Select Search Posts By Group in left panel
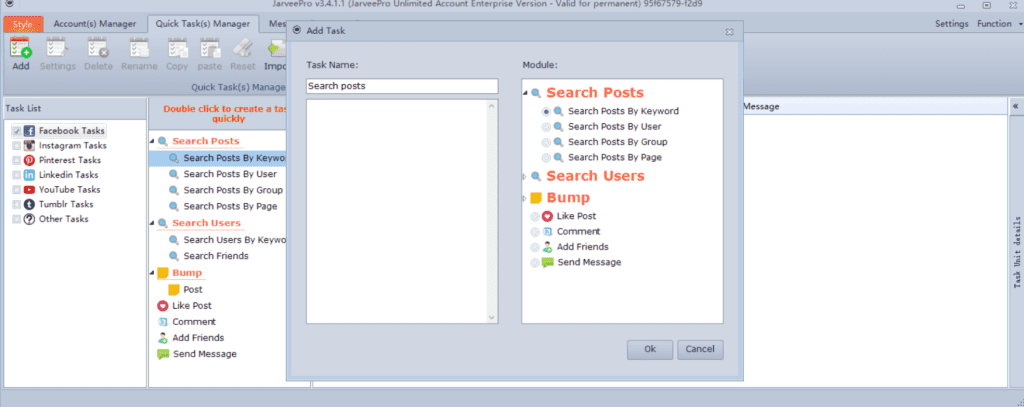 coord(233,190)
